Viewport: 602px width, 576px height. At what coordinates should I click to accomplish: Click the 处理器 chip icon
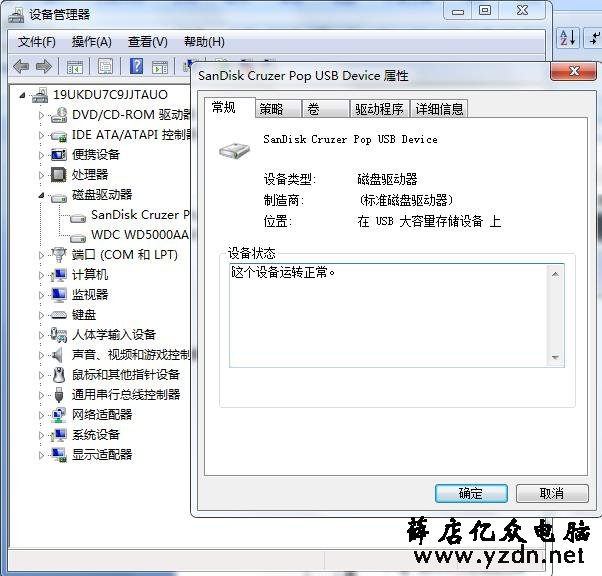[59, 175]
